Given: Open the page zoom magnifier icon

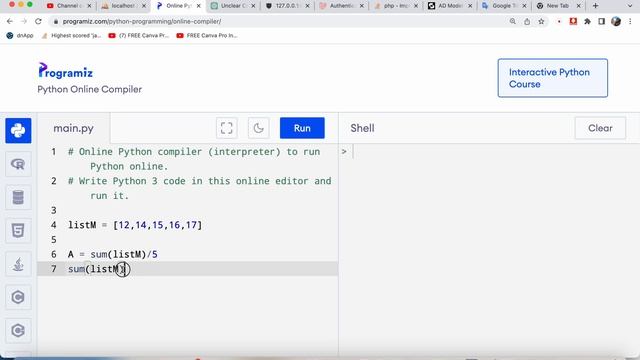Looking at the screenshot, I should [x=513, y=21].
